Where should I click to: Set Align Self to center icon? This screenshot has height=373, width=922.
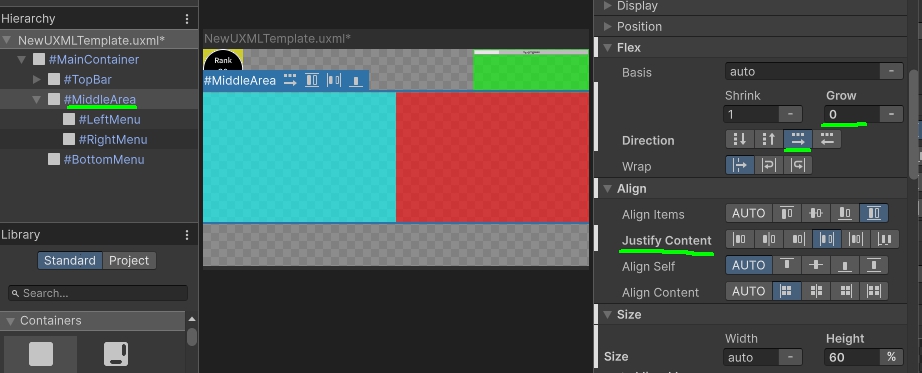816,265
